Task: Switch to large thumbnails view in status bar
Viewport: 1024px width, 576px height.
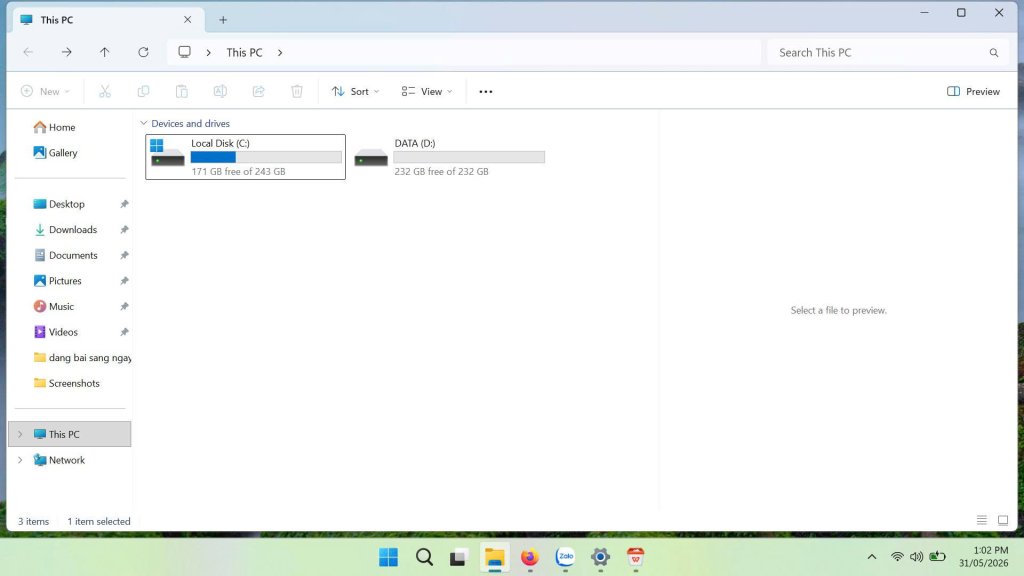Action: [1003, 520]
